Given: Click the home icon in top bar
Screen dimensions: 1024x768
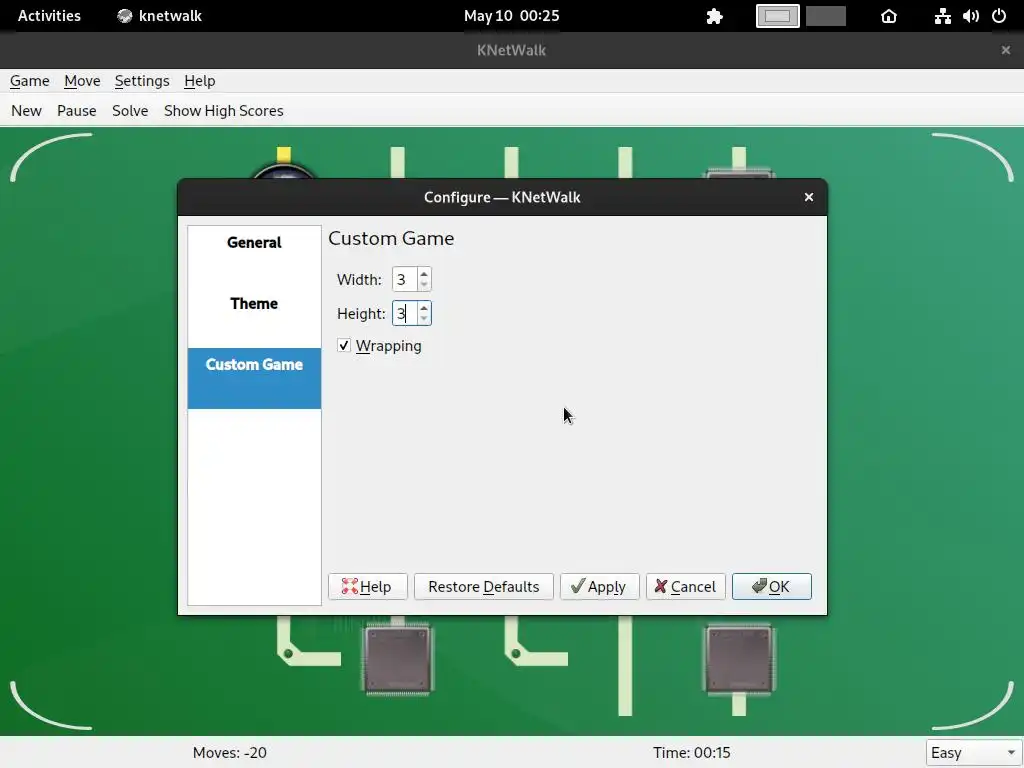Looking at the screenshot, I should coord(889,16).
